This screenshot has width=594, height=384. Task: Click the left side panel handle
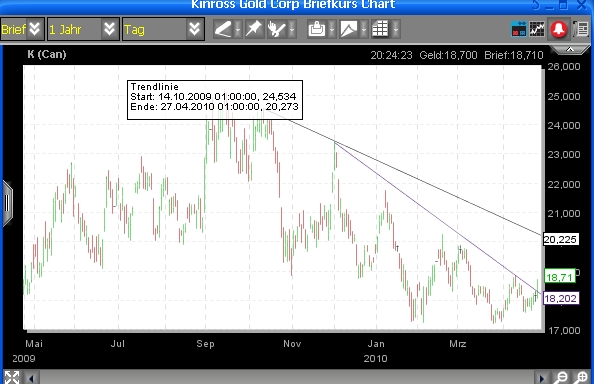click(8, 204)
